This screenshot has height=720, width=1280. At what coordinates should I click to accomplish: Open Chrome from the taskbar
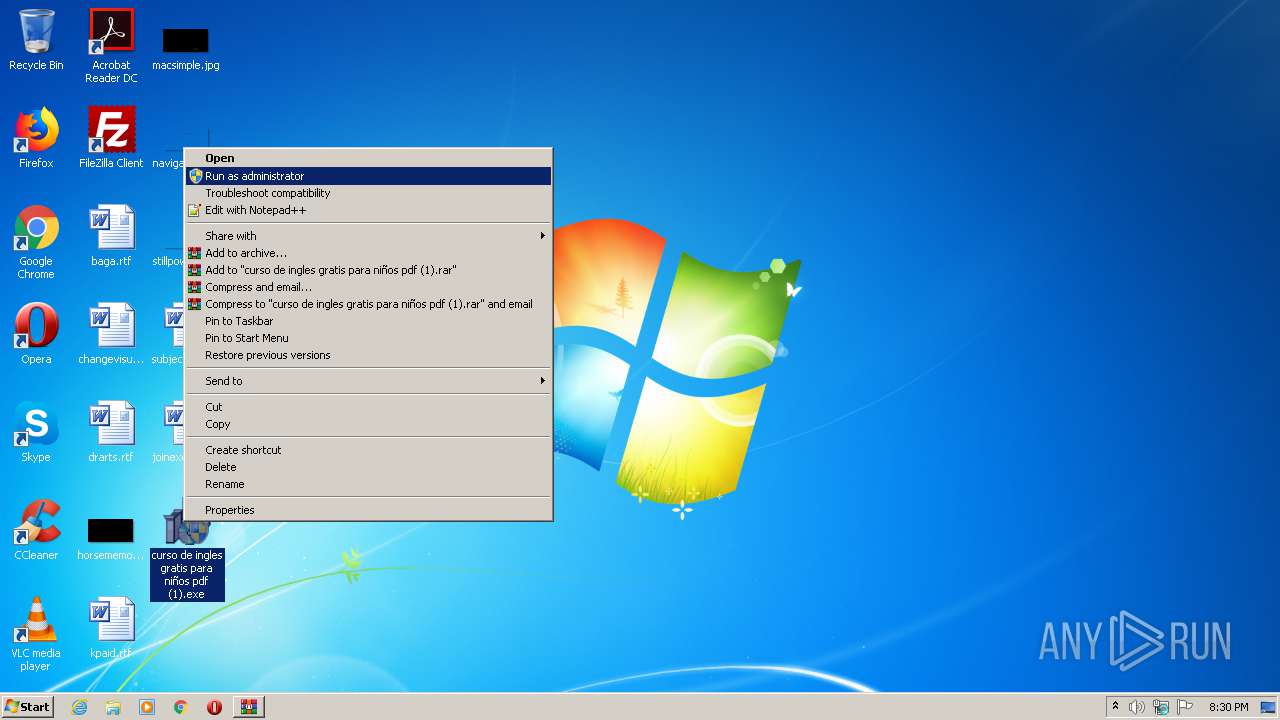tap(181, 707)
